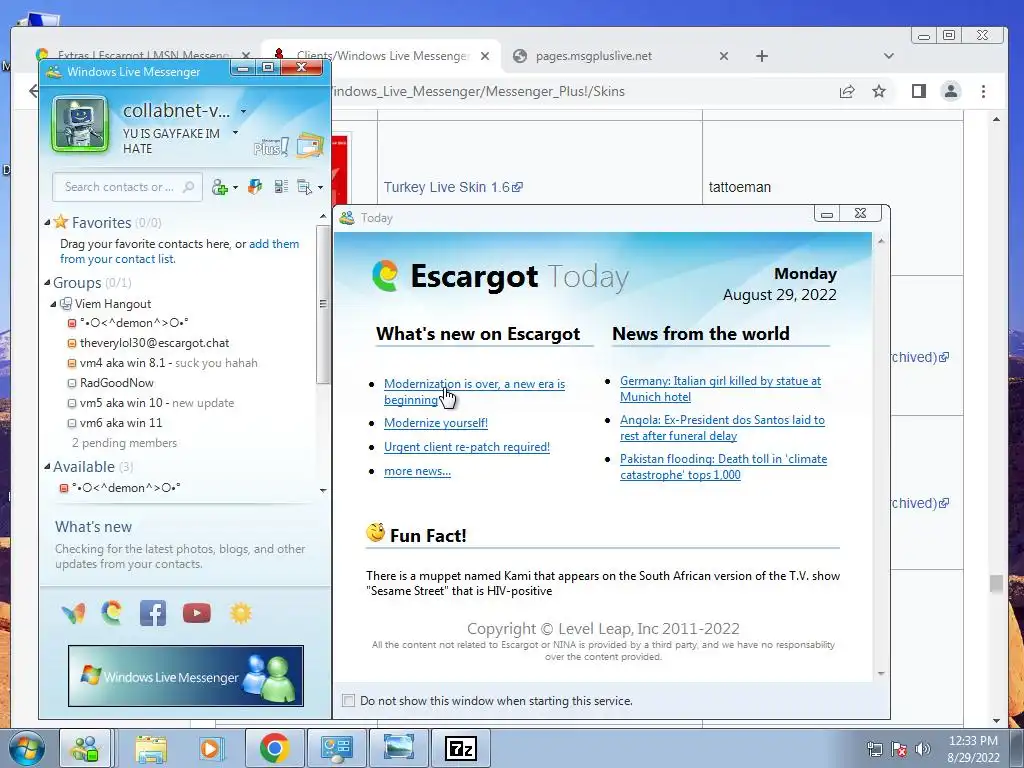This screenshot has width=1024, height=768.
Task: Open the Chrome three-dot menu
Action: coord(984,91)
